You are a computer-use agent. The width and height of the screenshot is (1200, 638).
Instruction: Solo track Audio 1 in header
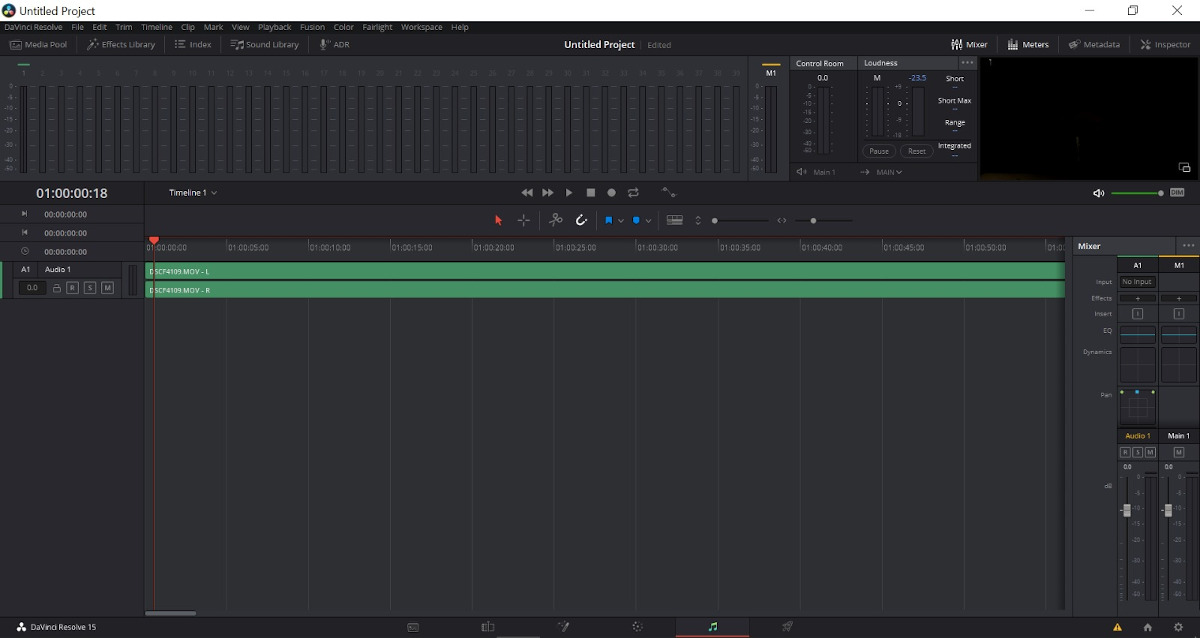90,288
